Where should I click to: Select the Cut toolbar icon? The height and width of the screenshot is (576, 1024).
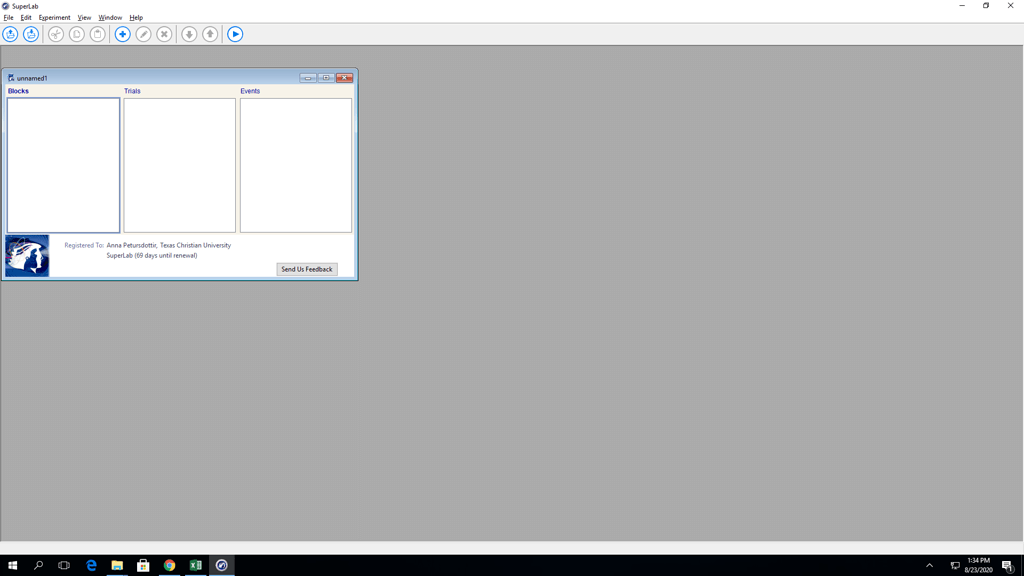click(56, 34)
